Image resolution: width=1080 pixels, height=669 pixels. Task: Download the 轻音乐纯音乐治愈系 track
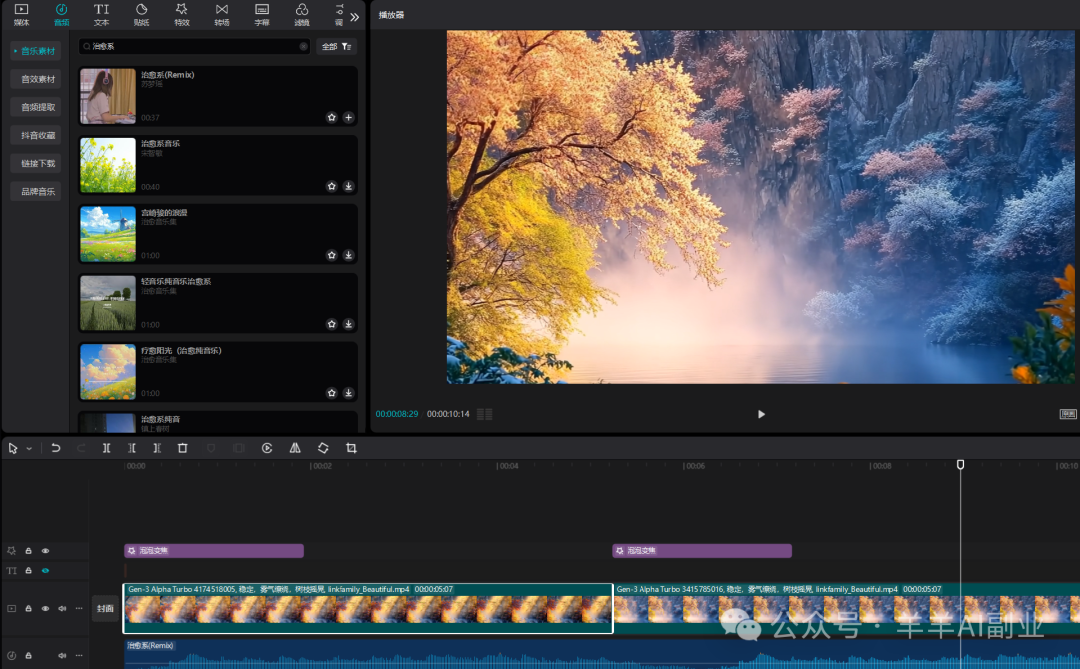(x=349, y=324)
